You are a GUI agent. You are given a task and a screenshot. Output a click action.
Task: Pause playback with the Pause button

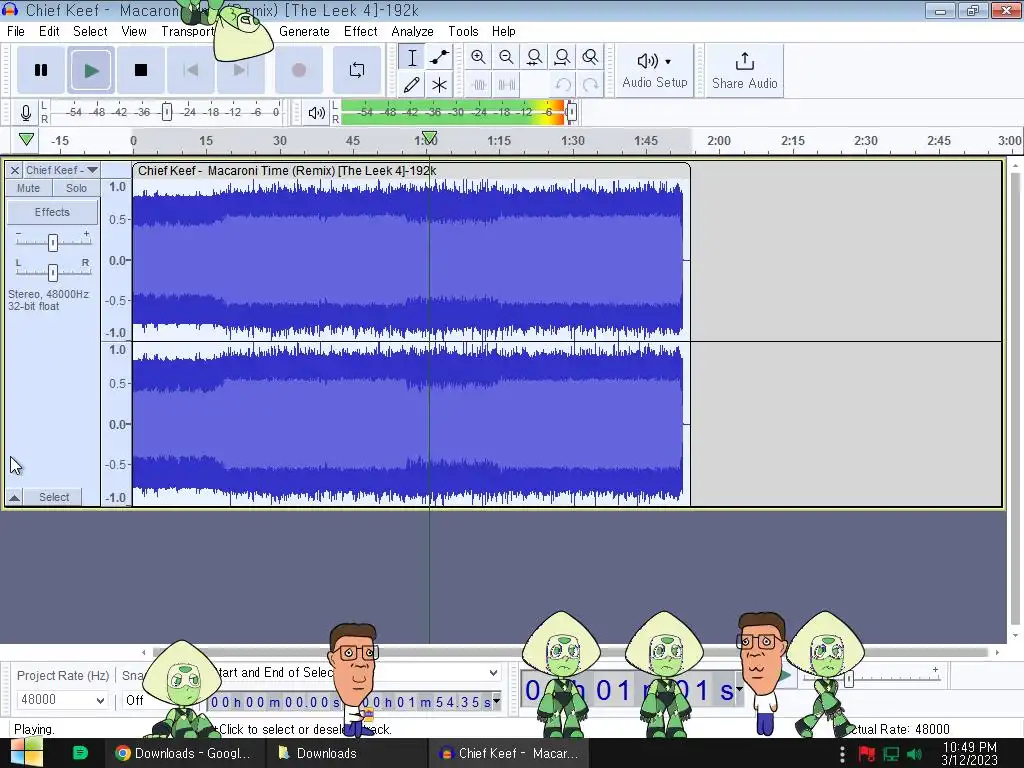coord(40,70)
